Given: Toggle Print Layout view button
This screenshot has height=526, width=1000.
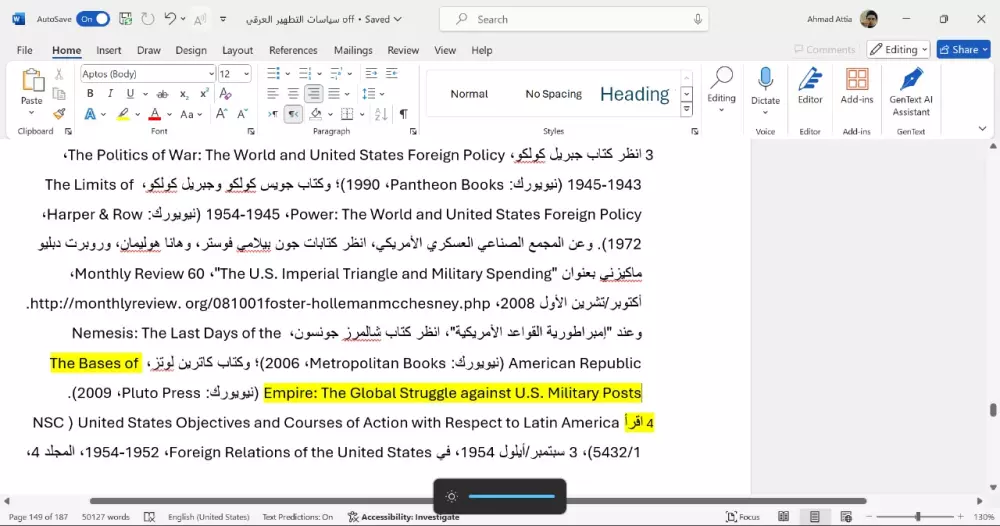Looking at the screenshot, I should [815, 517].
